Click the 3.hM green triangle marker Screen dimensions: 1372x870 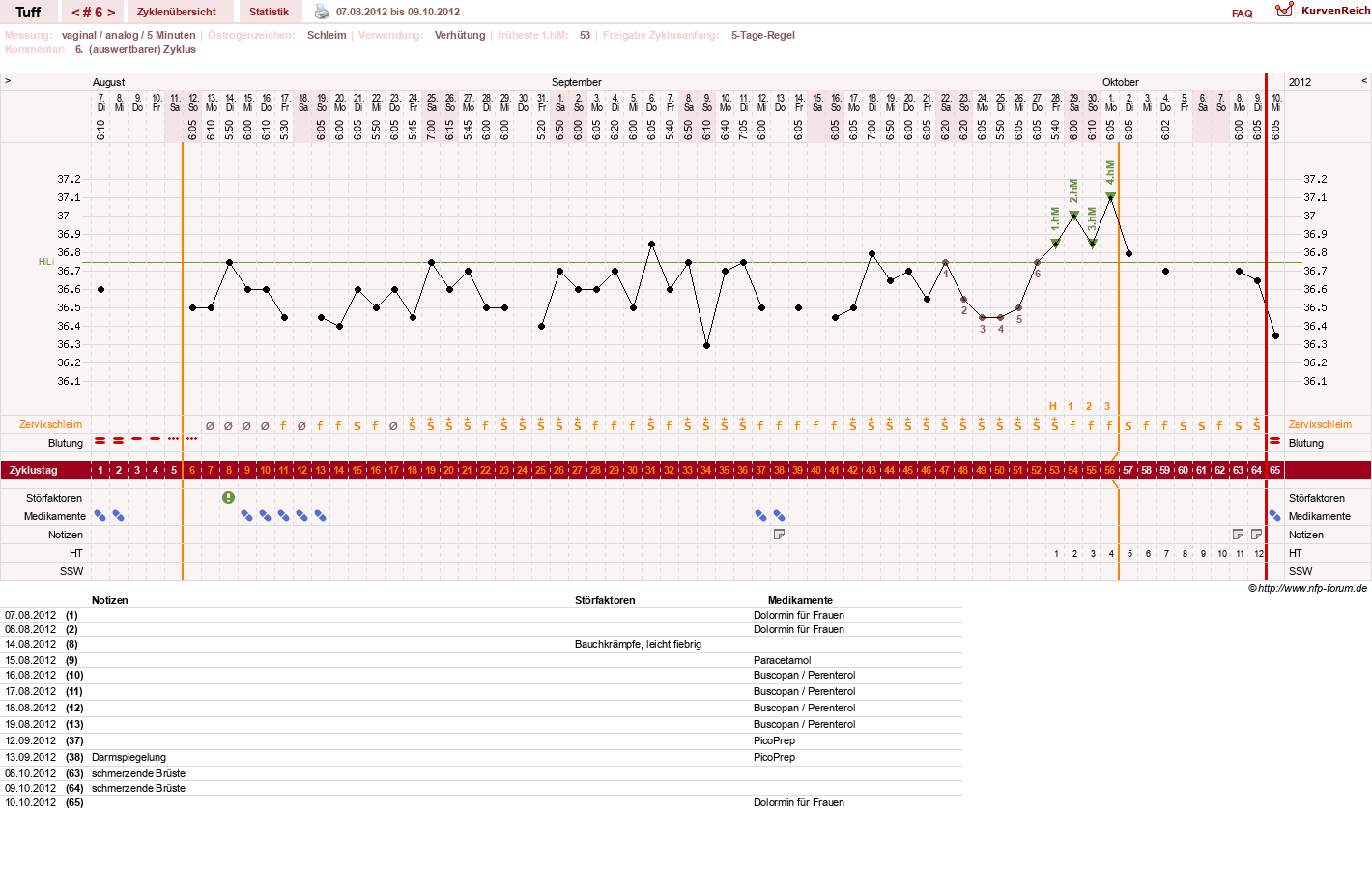click(x=1092, y=244)
